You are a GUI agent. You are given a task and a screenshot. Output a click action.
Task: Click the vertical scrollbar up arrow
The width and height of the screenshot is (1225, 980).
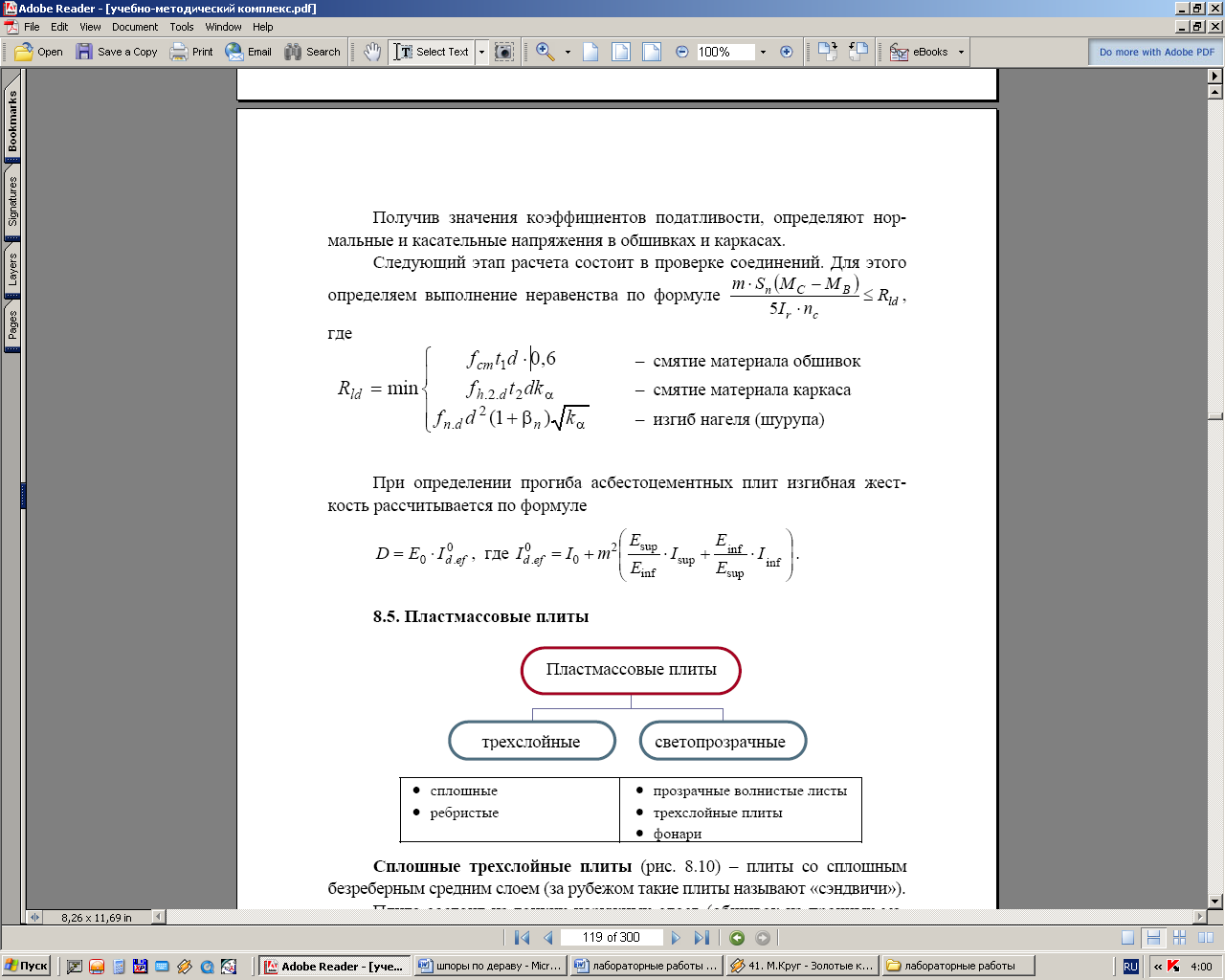1215,92
